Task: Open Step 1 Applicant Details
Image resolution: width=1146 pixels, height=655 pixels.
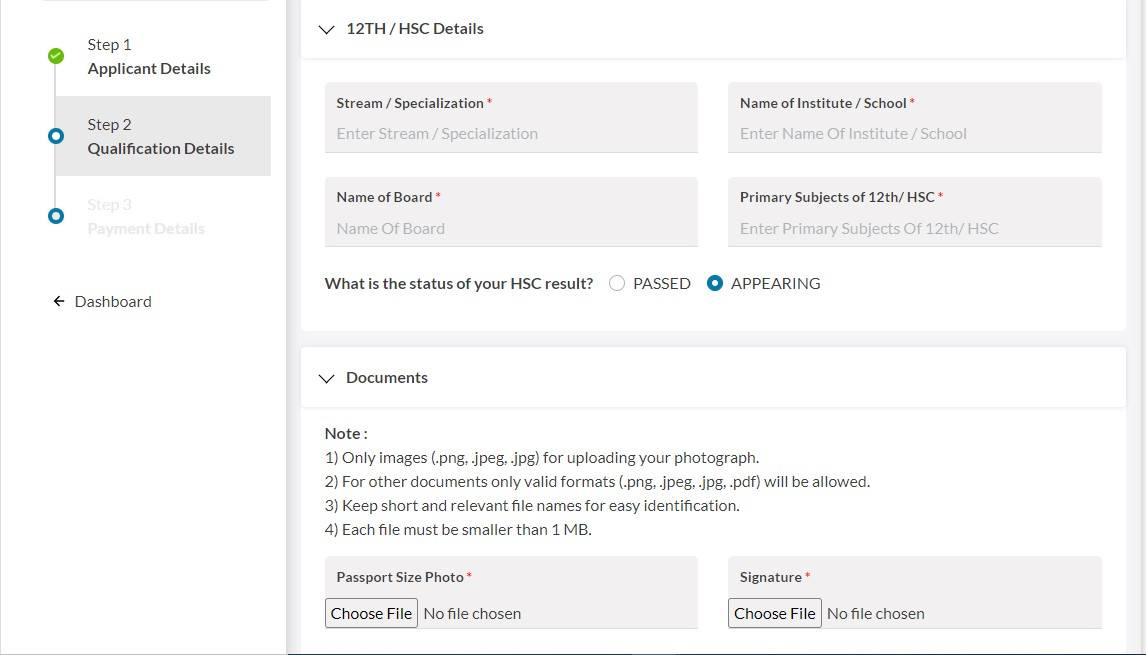Action: (x=148, y=57)
